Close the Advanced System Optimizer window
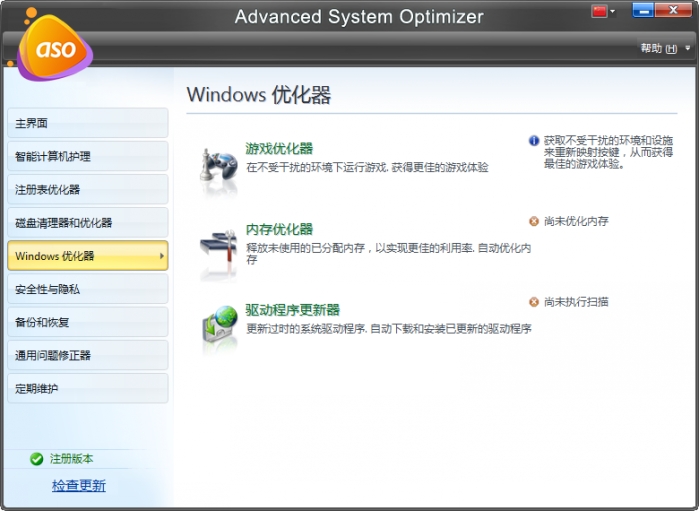 [673, 11]
